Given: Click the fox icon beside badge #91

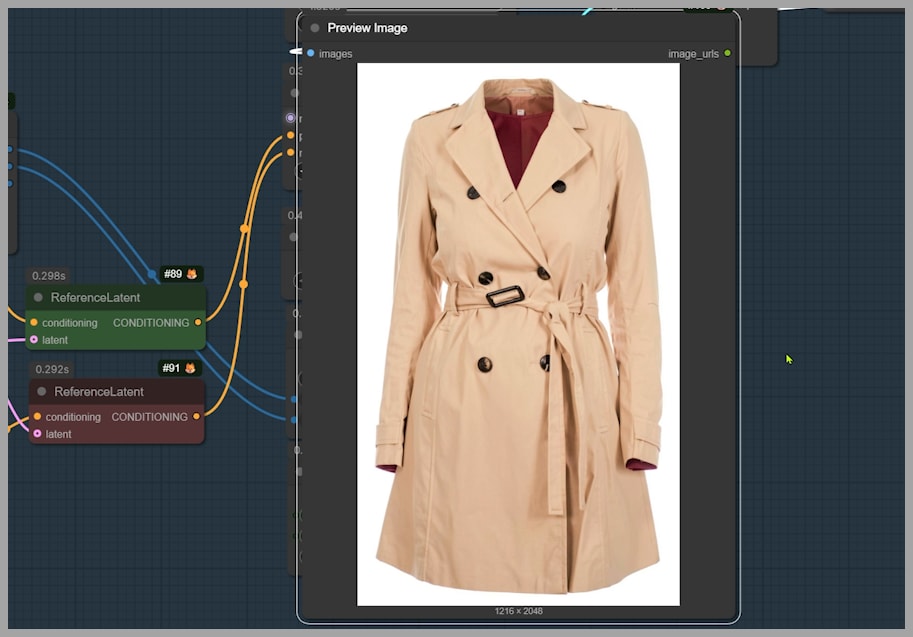Looking at the screenshot, I should click(192, 368).
